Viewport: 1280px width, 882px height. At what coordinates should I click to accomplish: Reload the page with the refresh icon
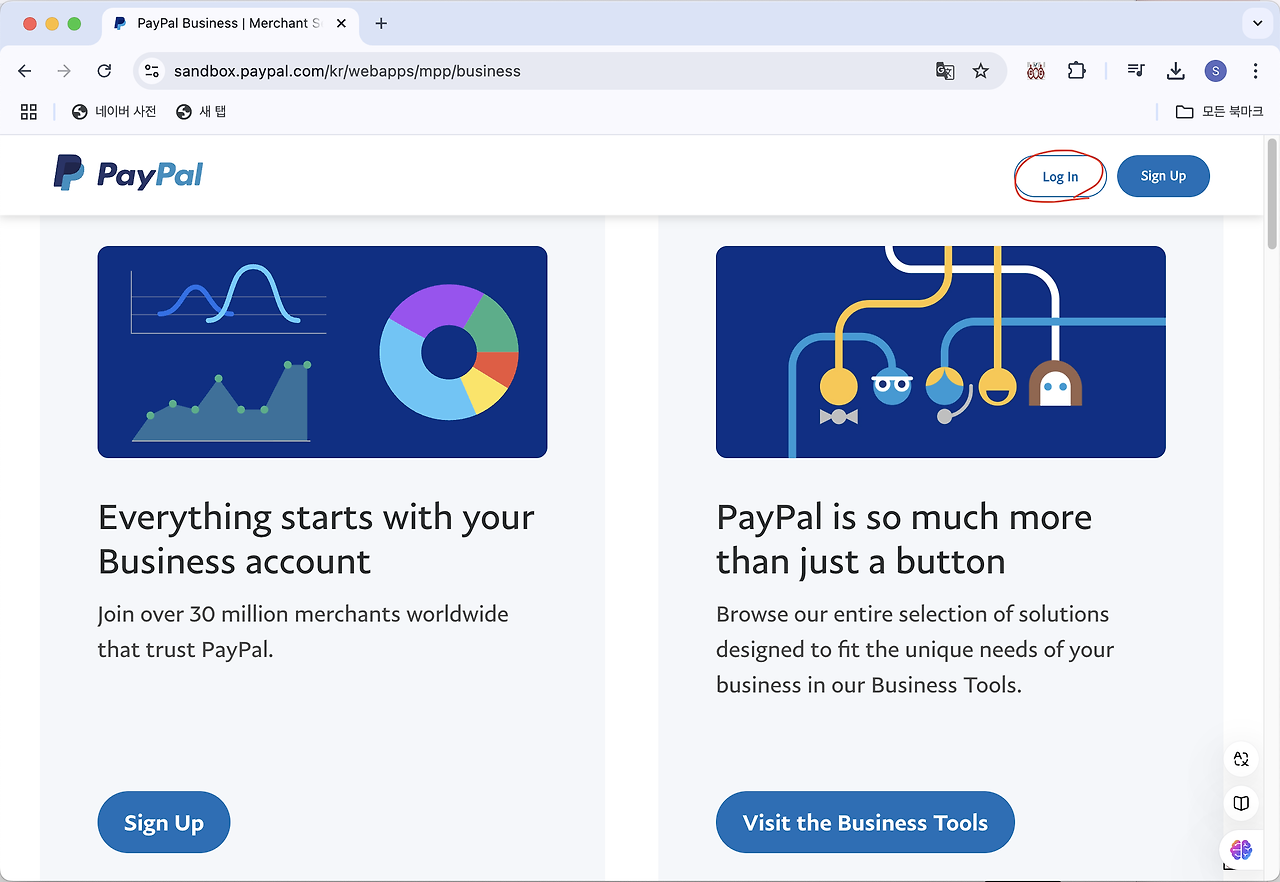(x=104, y=71)
